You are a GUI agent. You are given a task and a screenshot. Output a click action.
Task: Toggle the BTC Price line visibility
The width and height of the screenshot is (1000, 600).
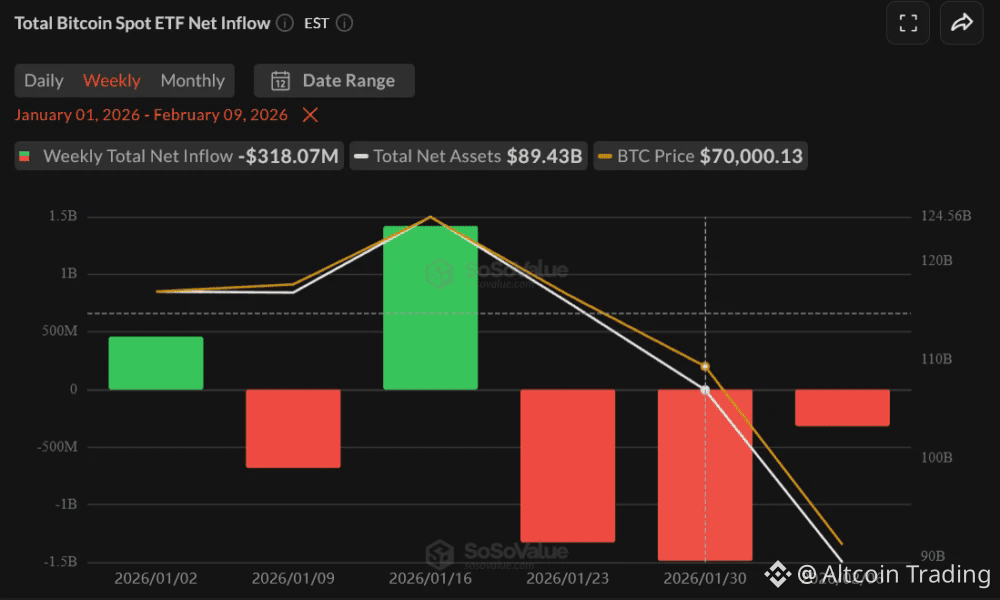coord(700,156)
